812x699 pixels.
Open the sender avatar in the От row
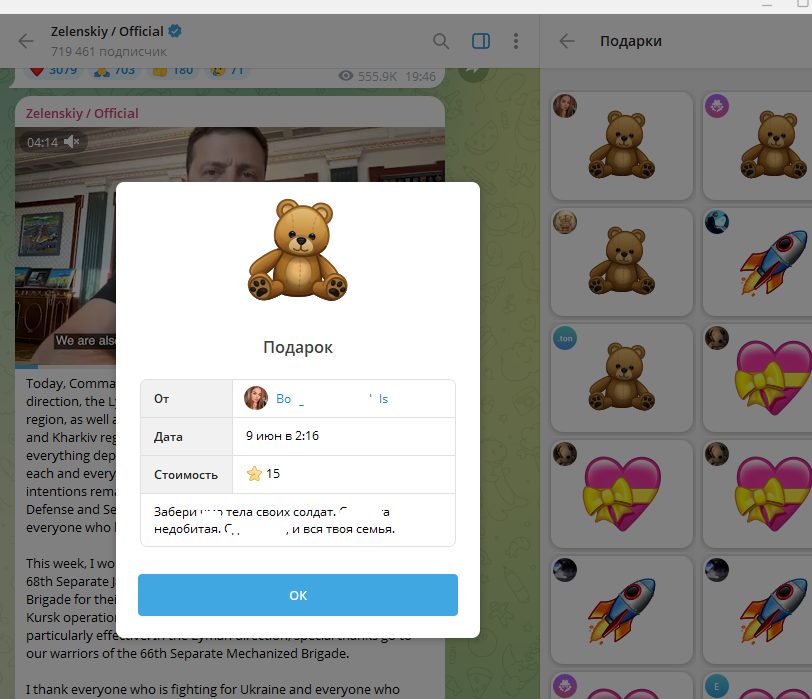click(256, 398)
